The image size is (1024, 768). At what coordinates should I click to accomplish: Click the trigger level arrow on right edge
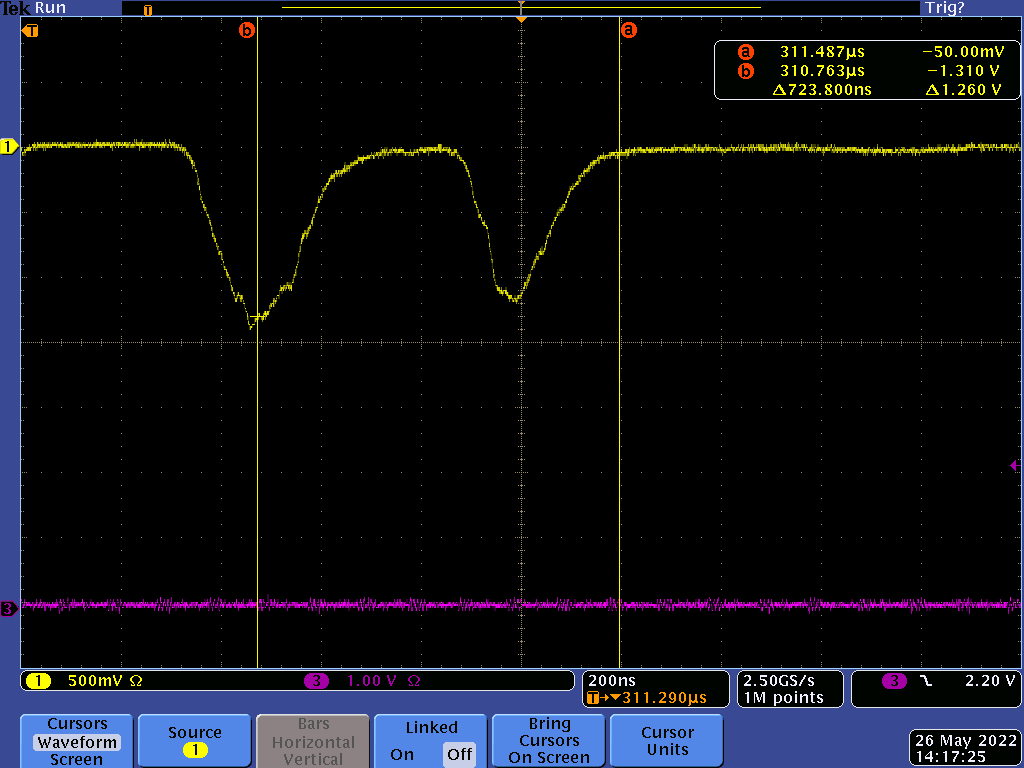coord(1014,465)
